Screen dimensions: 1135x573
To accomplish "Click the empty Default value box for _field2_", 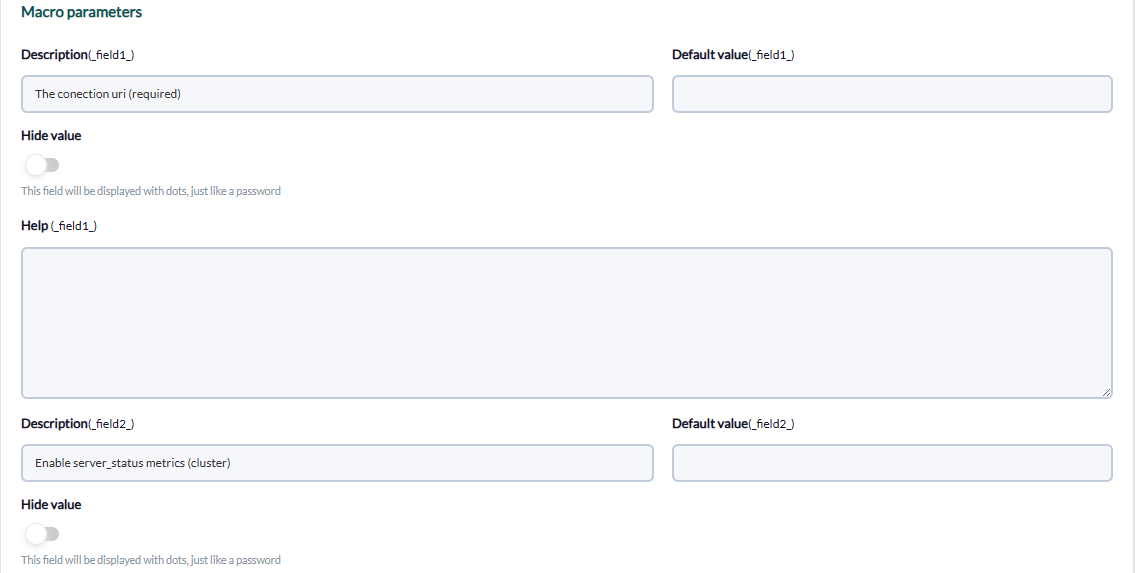I will (x=892, y=463).
